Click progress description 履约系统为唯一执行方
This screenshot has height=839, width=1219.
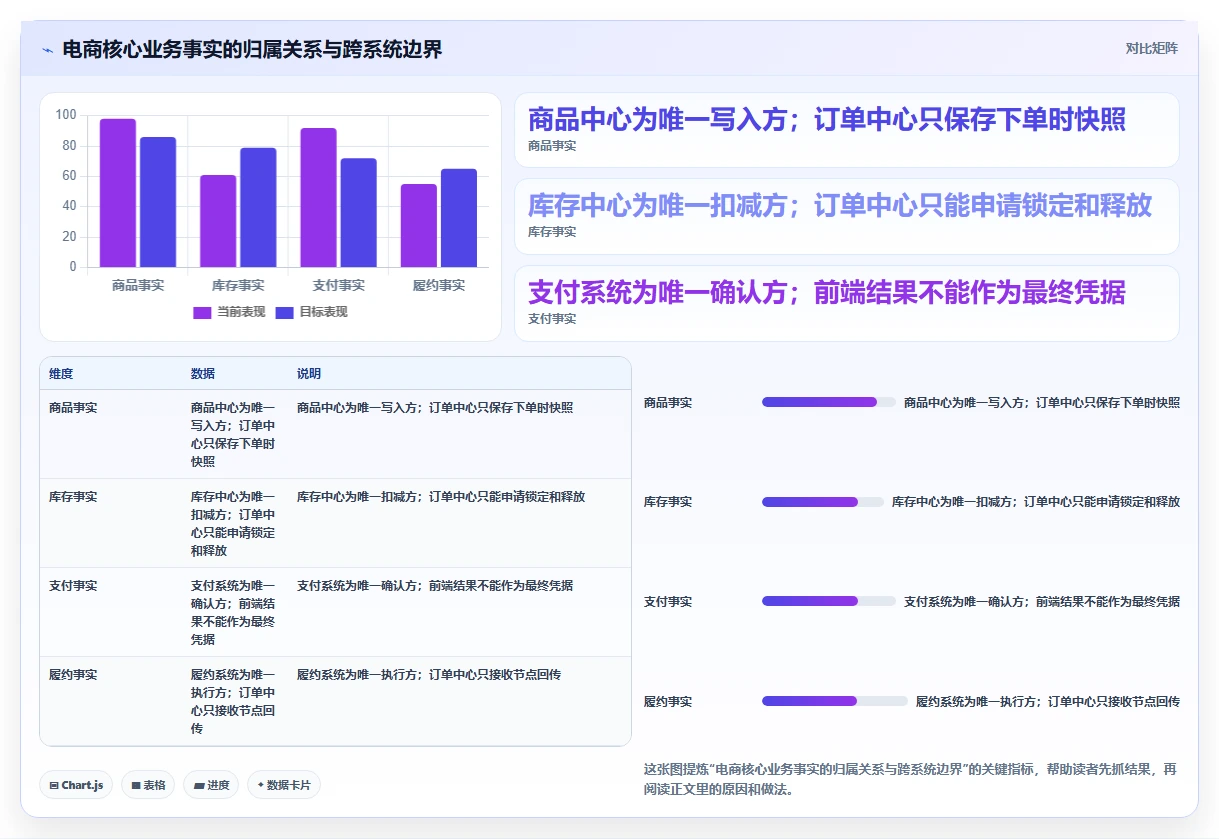pos(1048,702)
